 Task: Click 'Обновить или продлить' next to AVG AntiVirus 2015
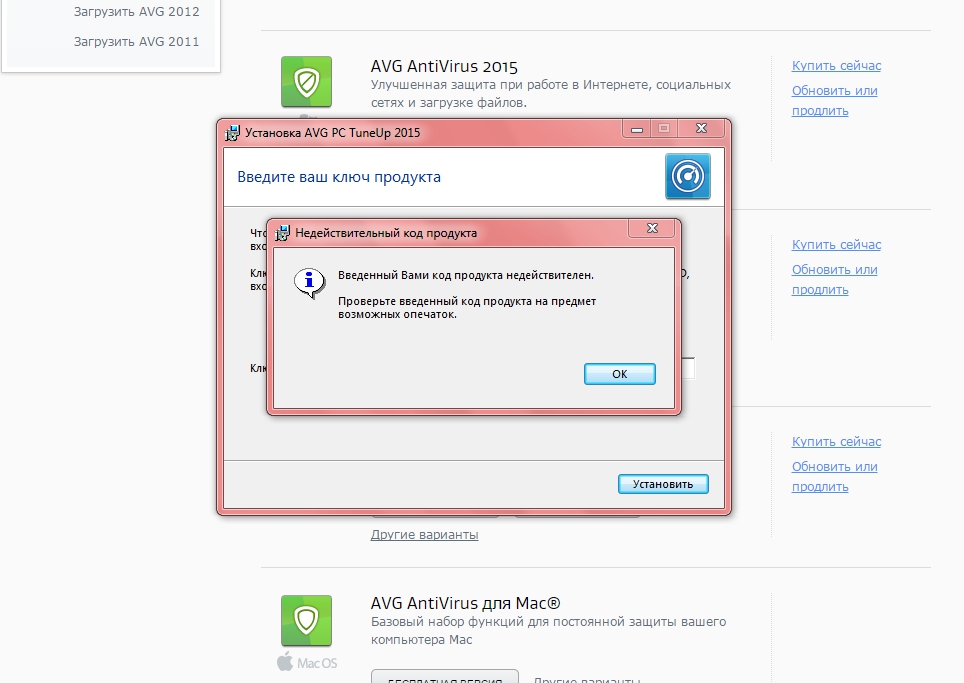pos(834,100)
